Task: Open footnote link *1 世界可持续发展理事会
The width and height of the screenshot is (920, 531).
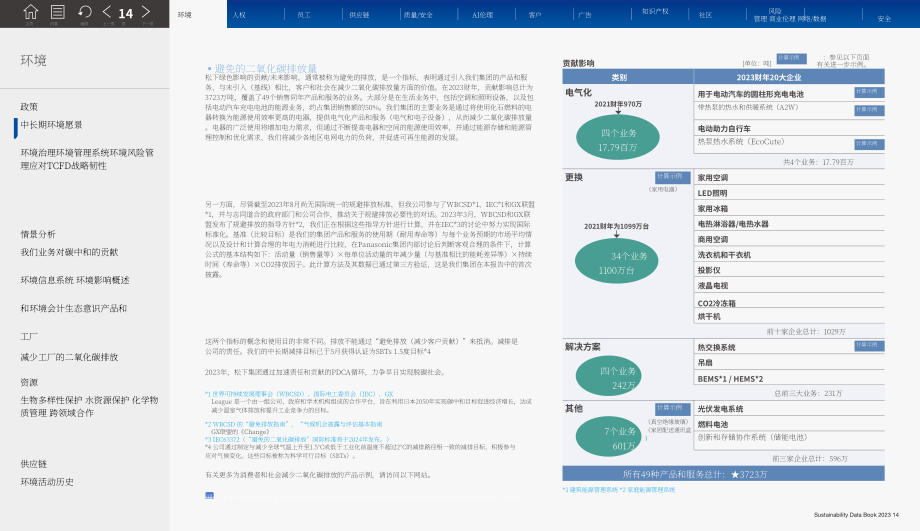Action: (x=299, y=394)
